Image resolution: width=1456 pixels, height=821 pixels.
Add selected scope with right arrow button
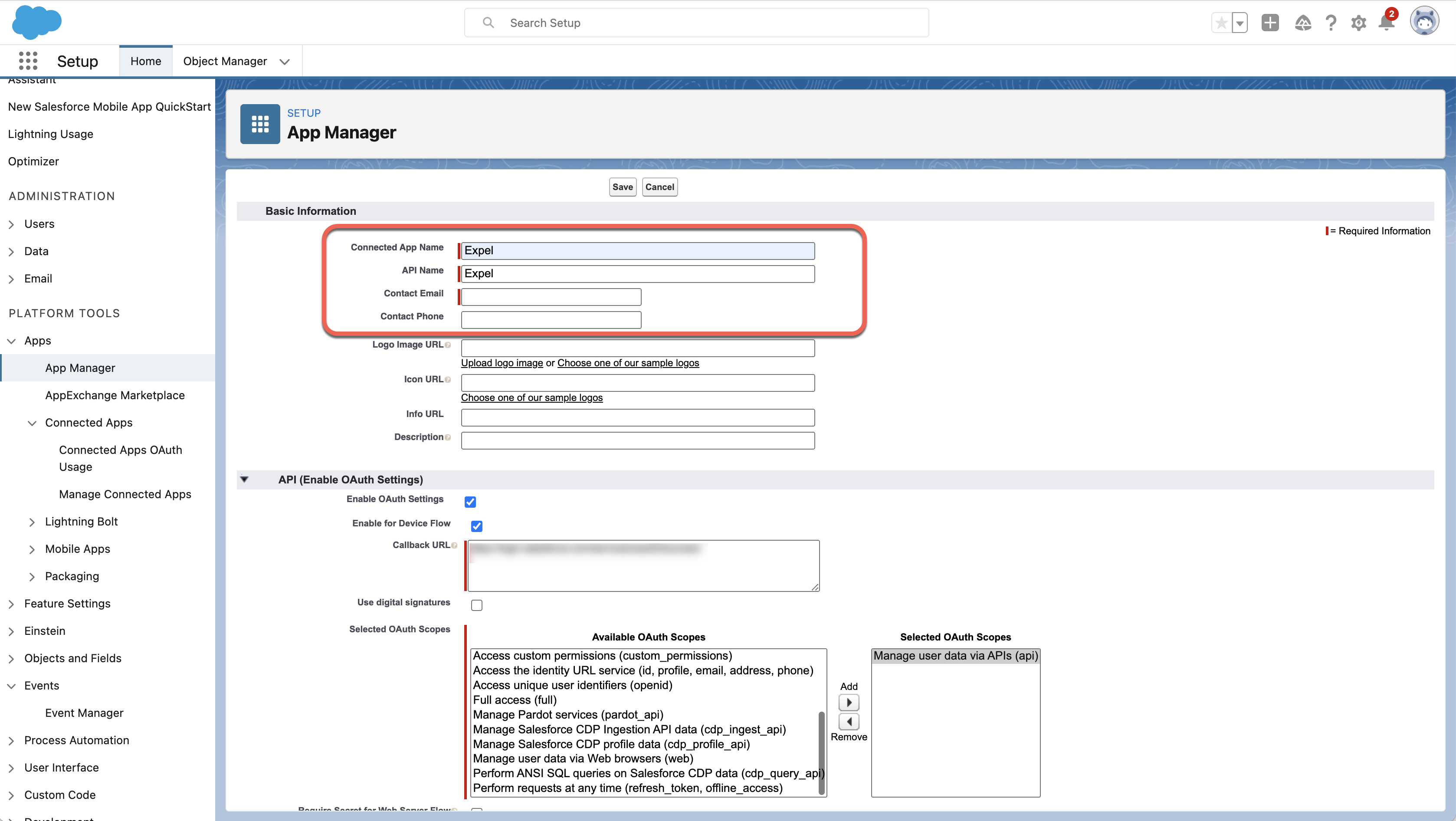coord(848,702)
